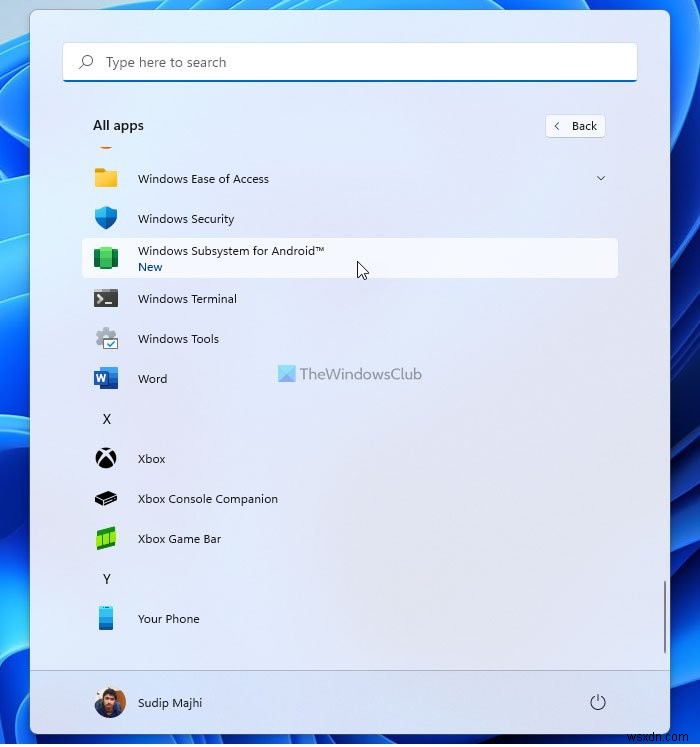The height and width of the screenshot is (747, 700).
Task: Open Your Phone label
Action: (x=169, y=619)
